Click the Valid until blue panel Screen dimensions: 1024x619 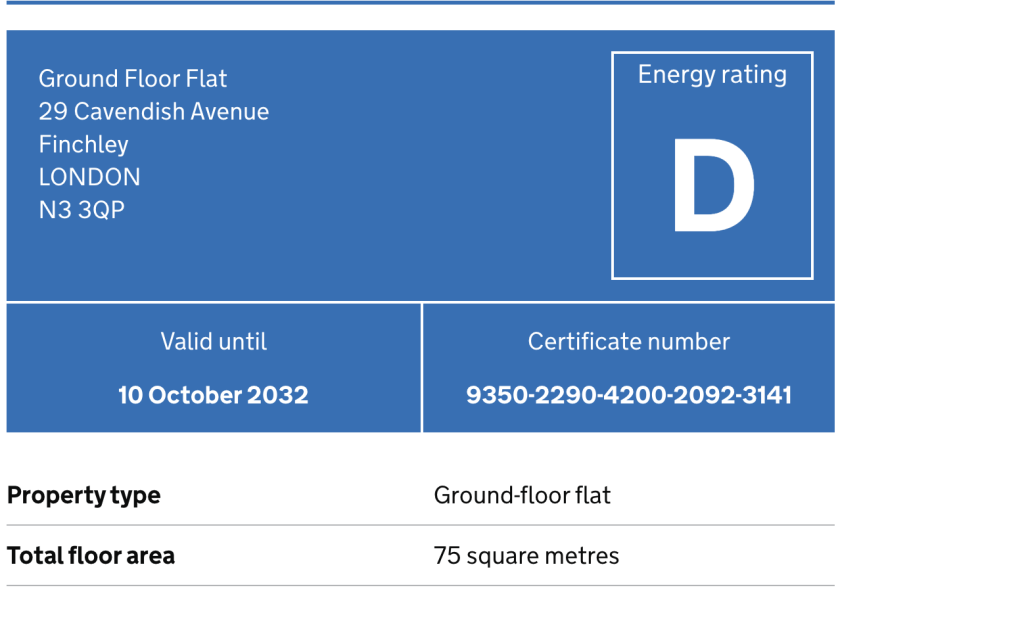[214, 368]
